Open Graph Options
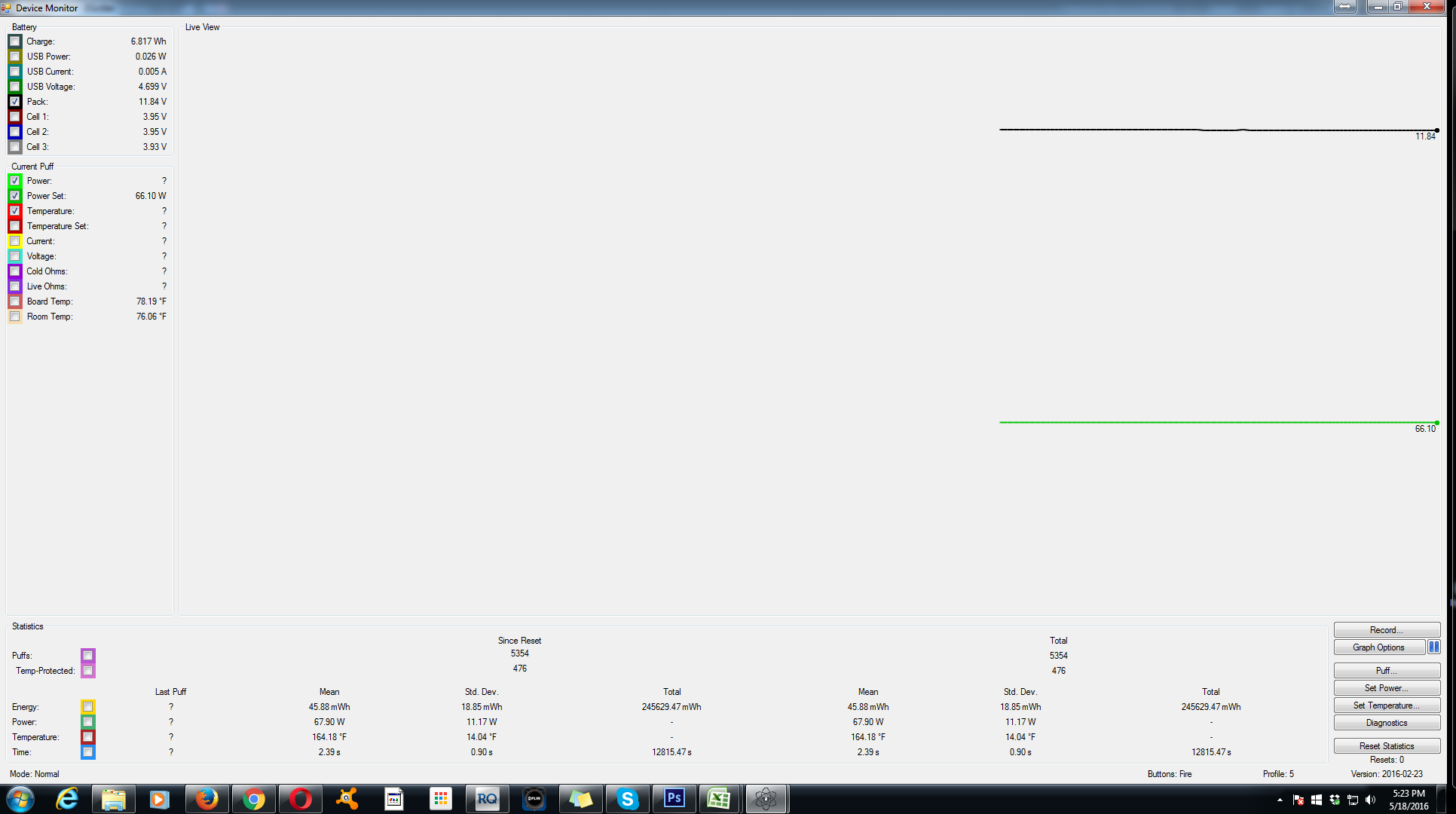This screenshot has width=1456, height=814. coord(1378,647)
